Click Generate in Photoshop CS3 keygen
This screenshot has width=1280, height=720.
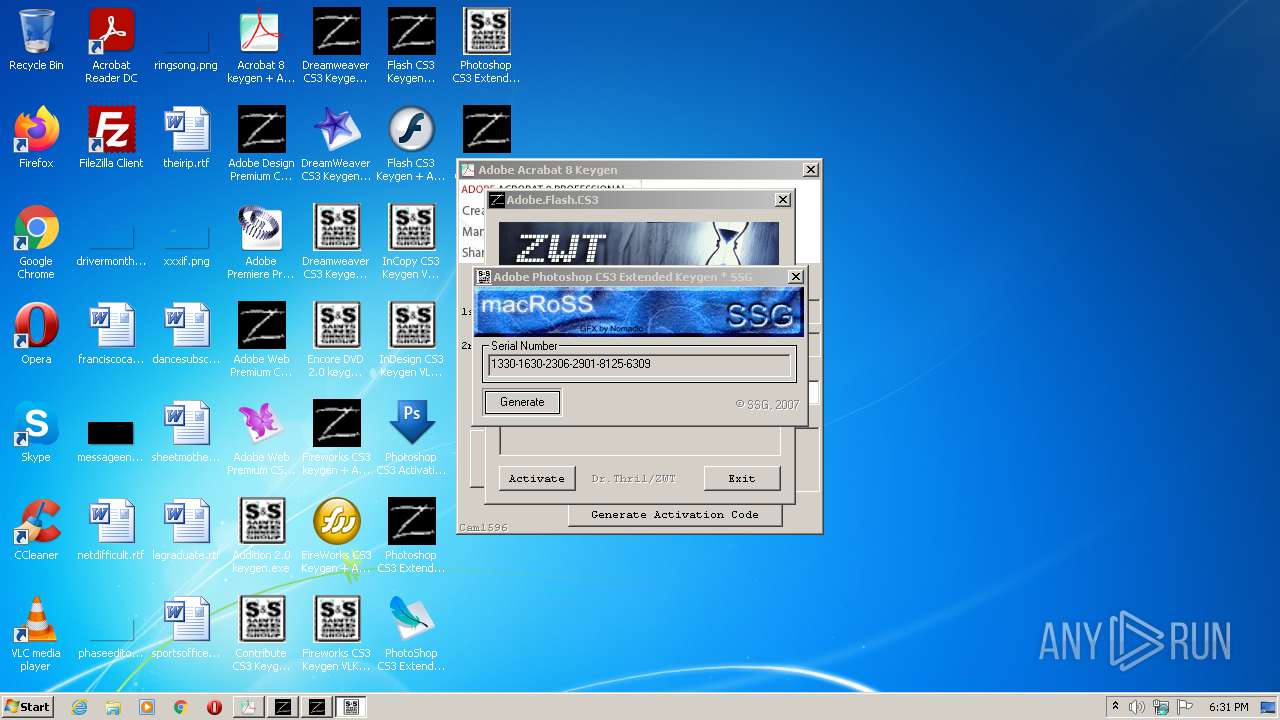[522, 402]
